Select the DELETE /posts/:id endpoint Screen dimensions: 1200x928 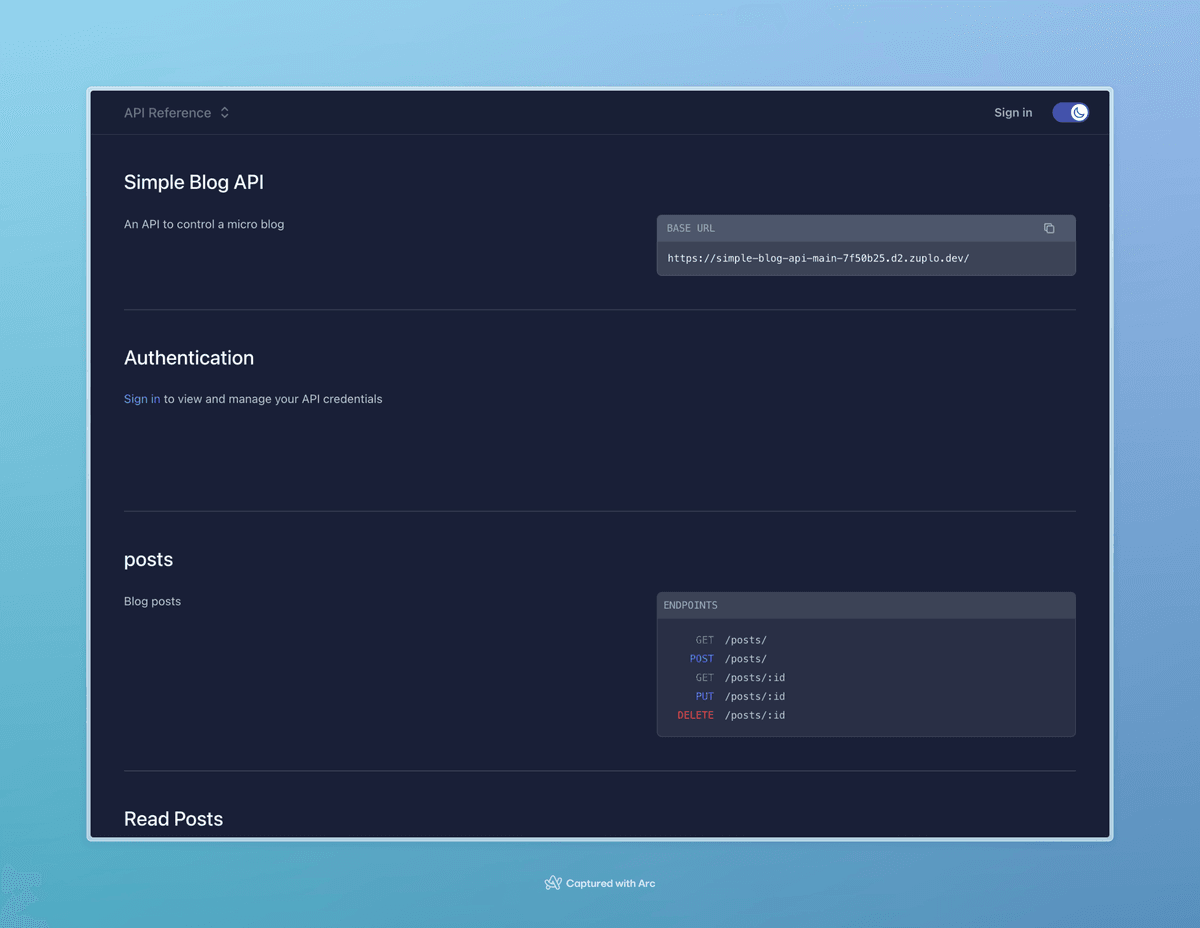(x=754, y=715)
